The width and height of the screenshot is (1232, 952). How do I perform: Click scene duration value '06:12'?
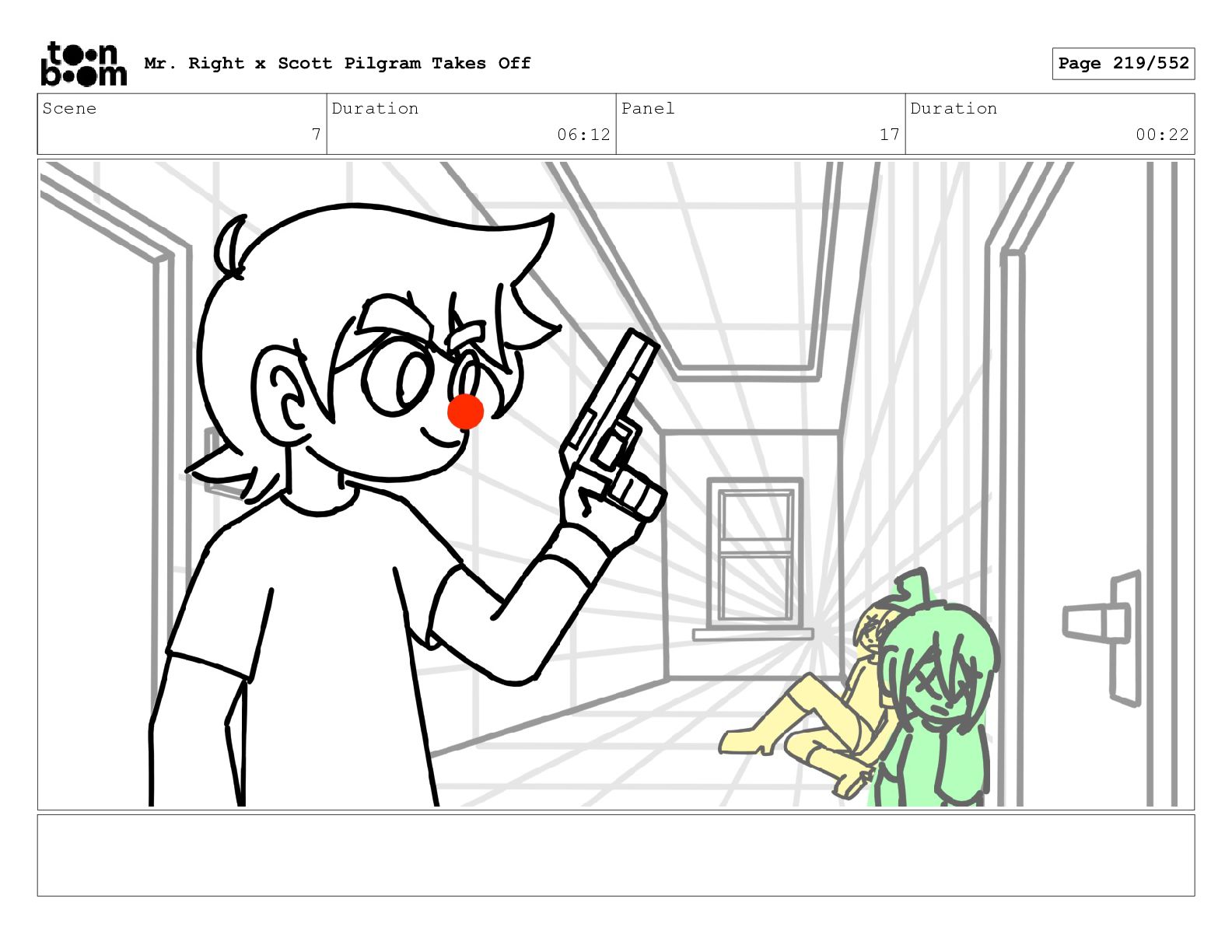point(583,135)
